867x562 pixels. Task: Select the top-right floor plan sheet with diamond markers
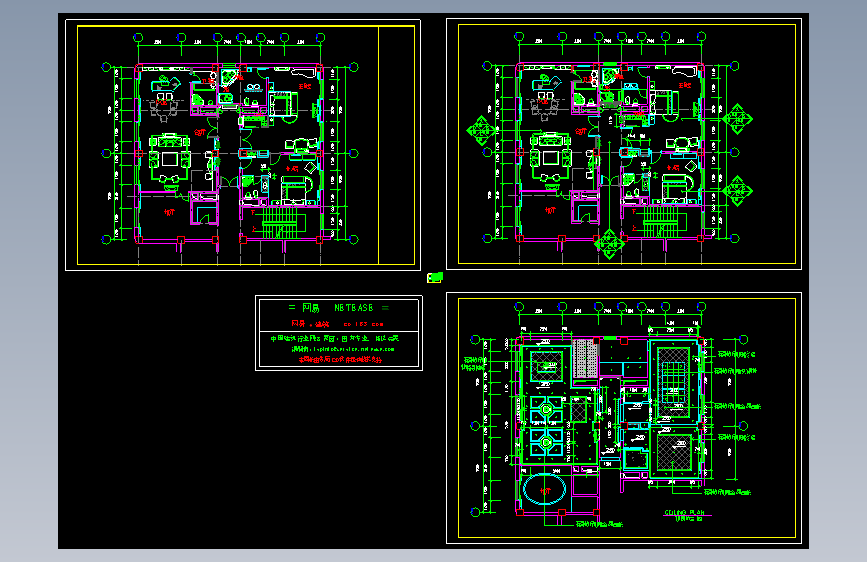pyautogui.click(x=624, y=144)
